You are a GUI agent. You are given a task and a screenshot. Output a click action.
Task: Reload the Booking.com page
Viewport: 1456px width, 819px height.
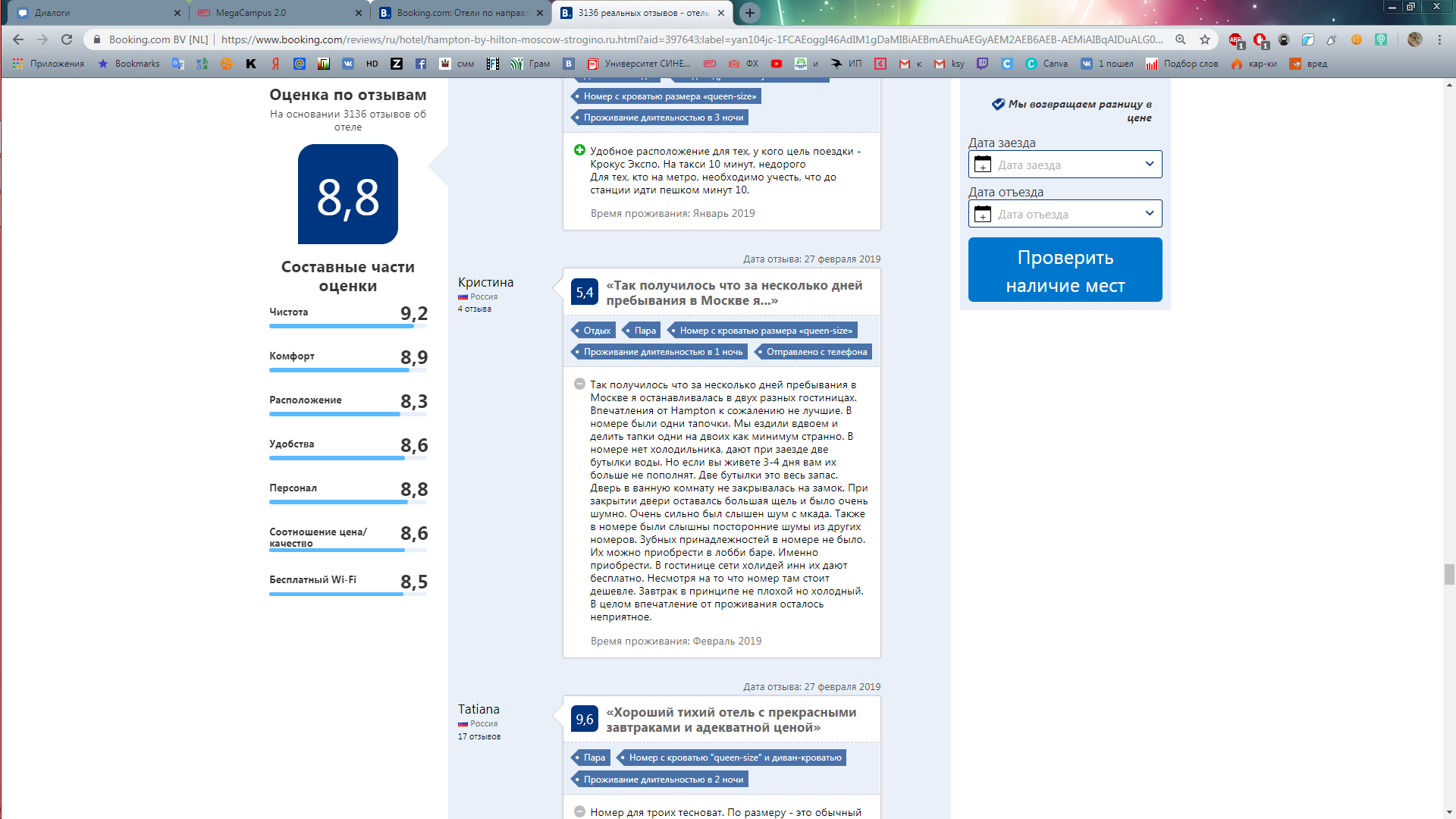[x=67, y=39]
